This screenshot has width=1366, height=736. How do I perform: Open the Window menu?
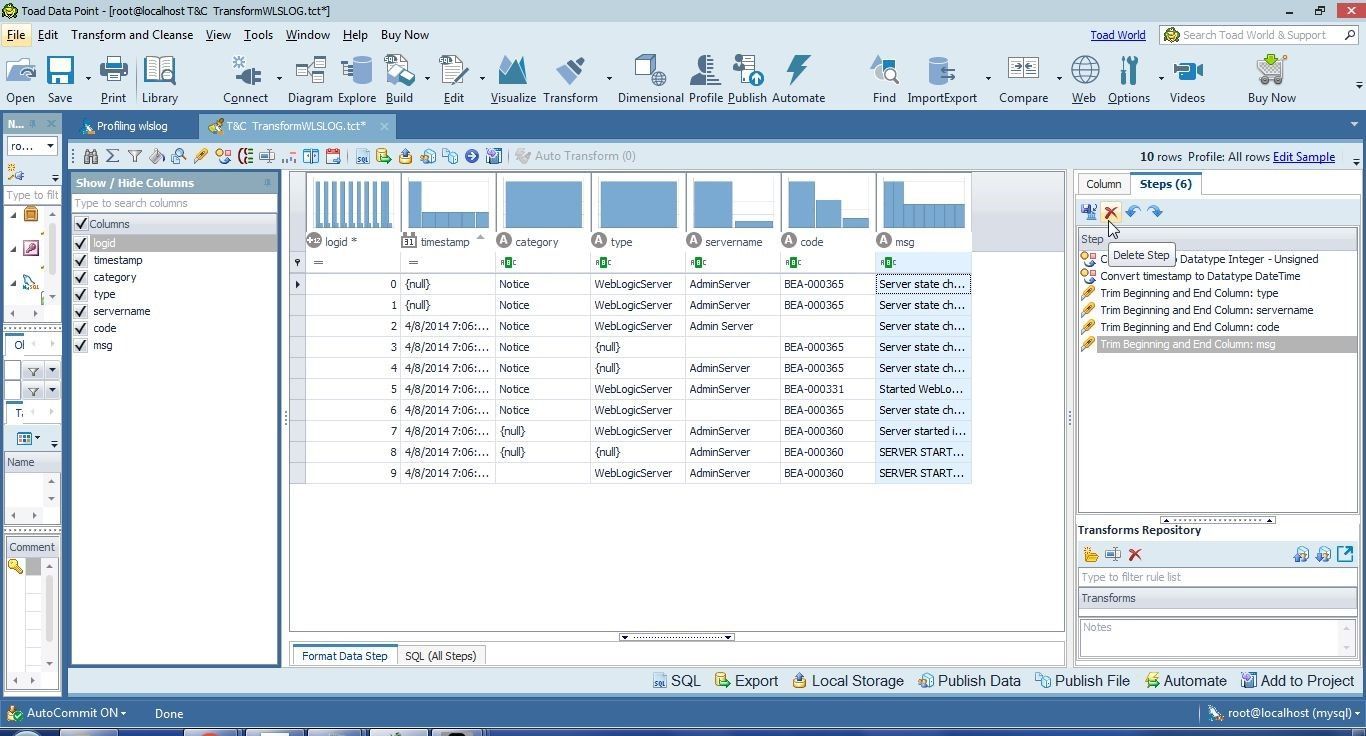(x=307, y=35)
